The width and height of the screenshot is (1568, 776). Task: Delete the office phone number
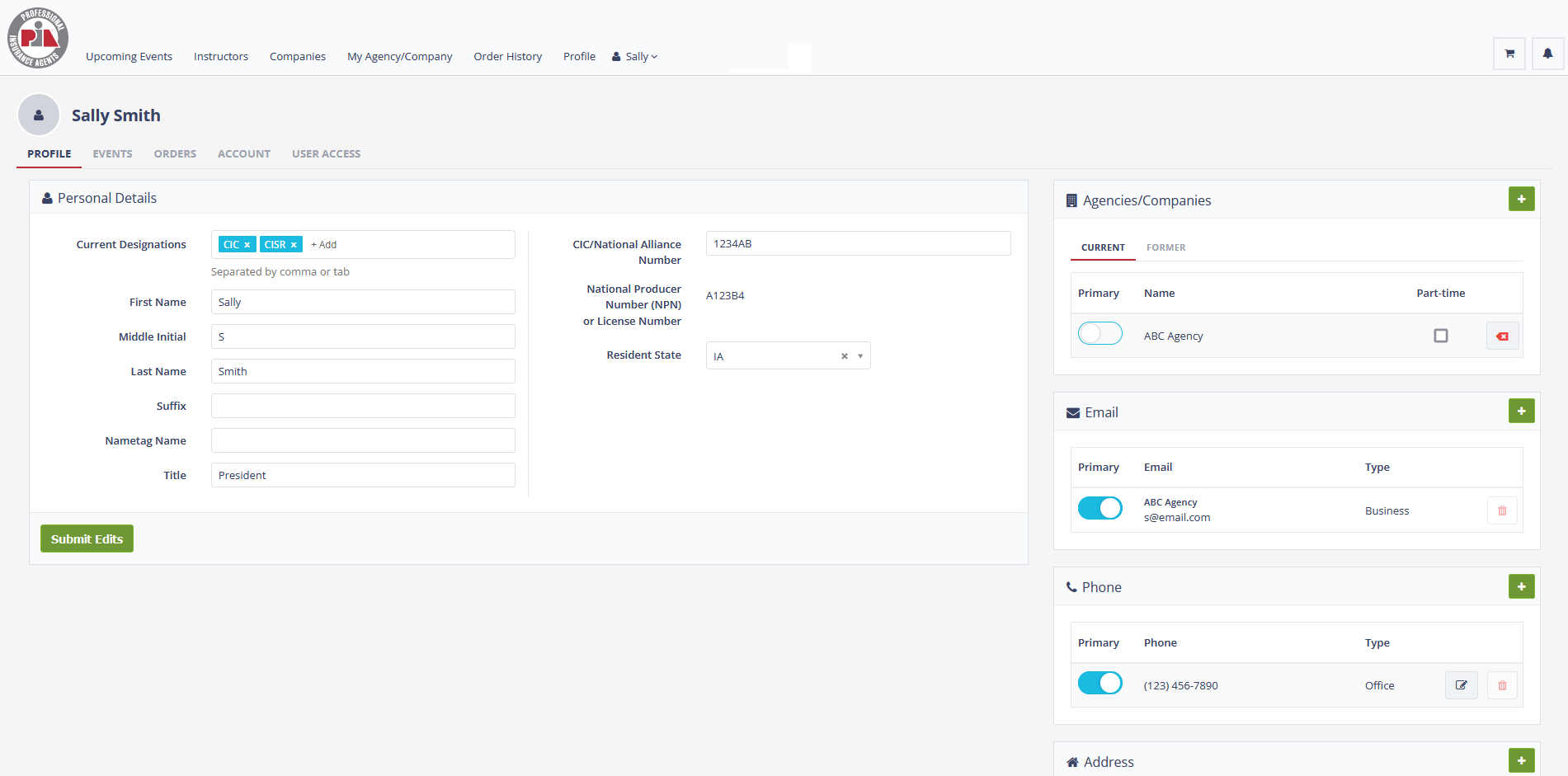1502,685
